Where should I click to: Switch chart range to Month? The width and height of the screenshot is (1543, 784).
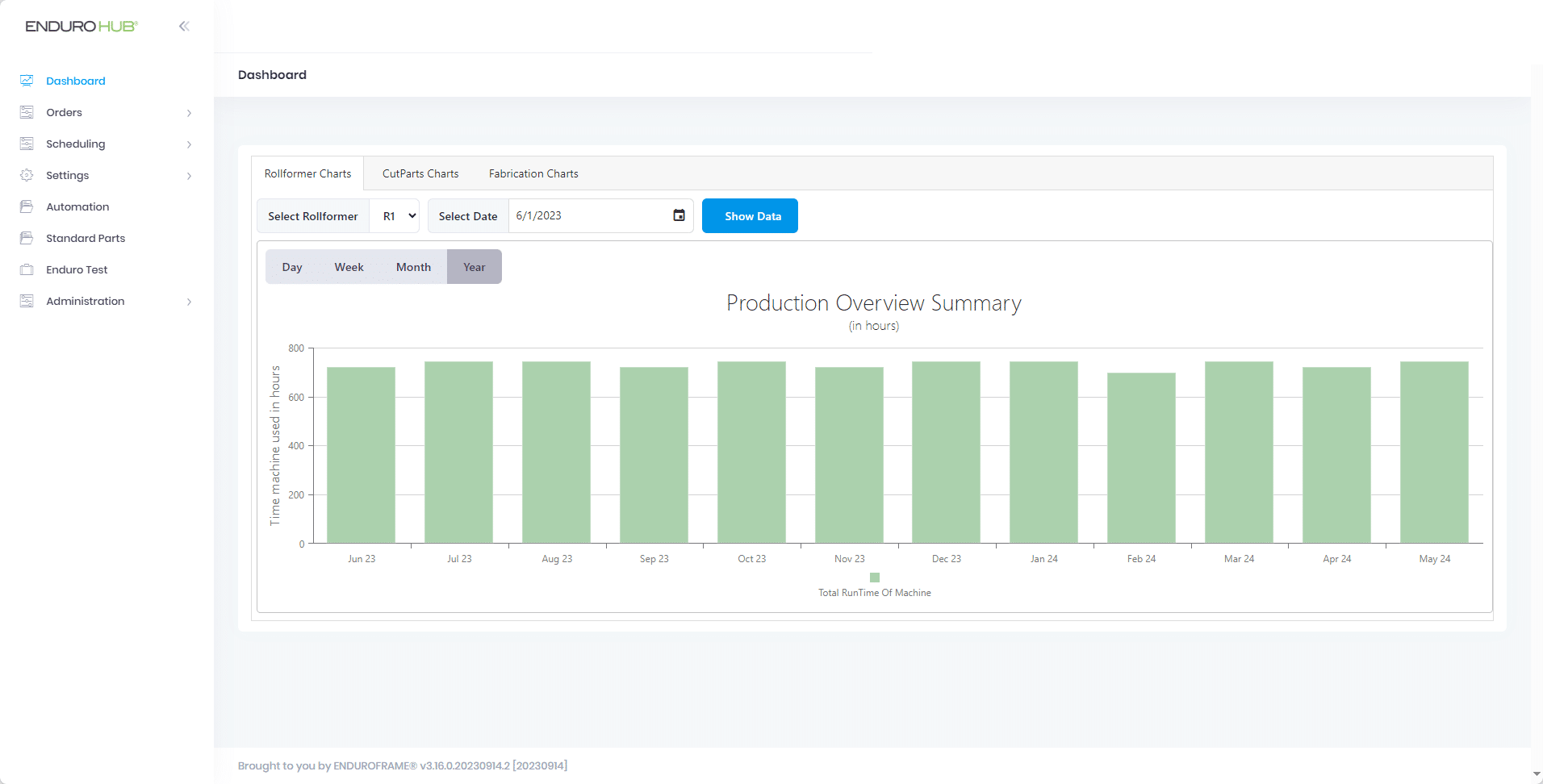coord(413,267)
